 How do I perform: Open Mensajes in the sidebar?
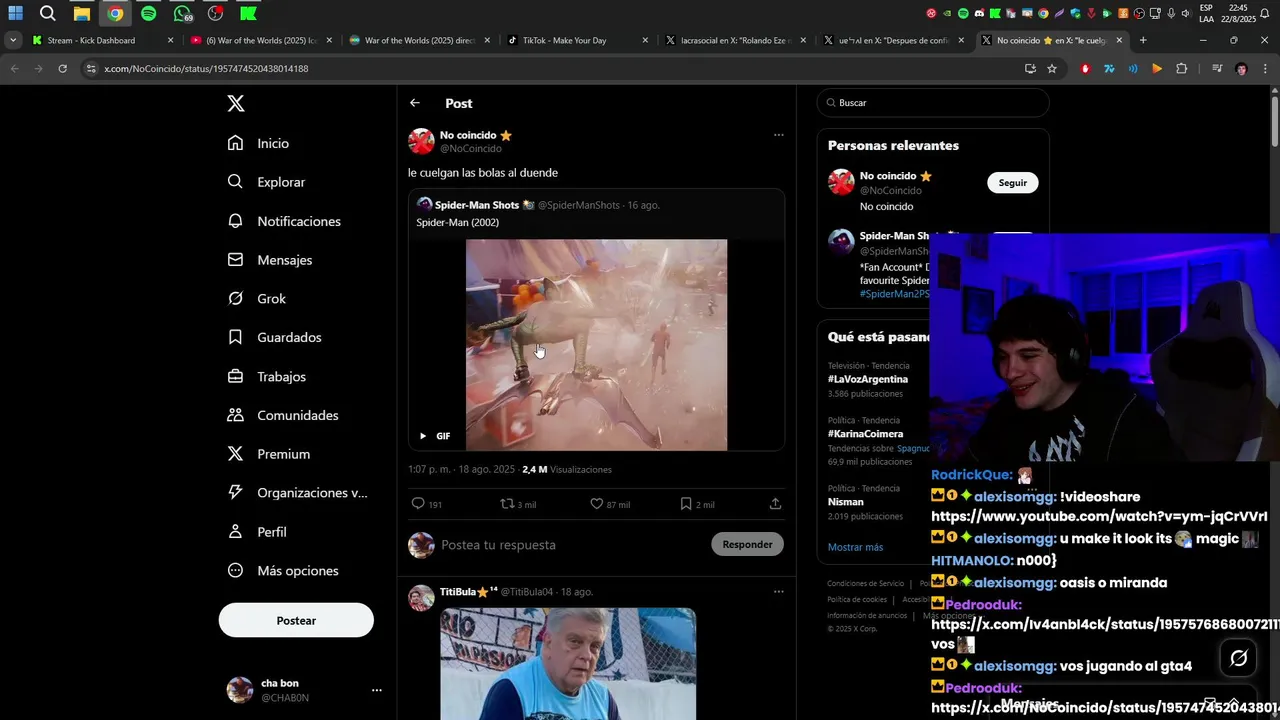coord(270,260)
